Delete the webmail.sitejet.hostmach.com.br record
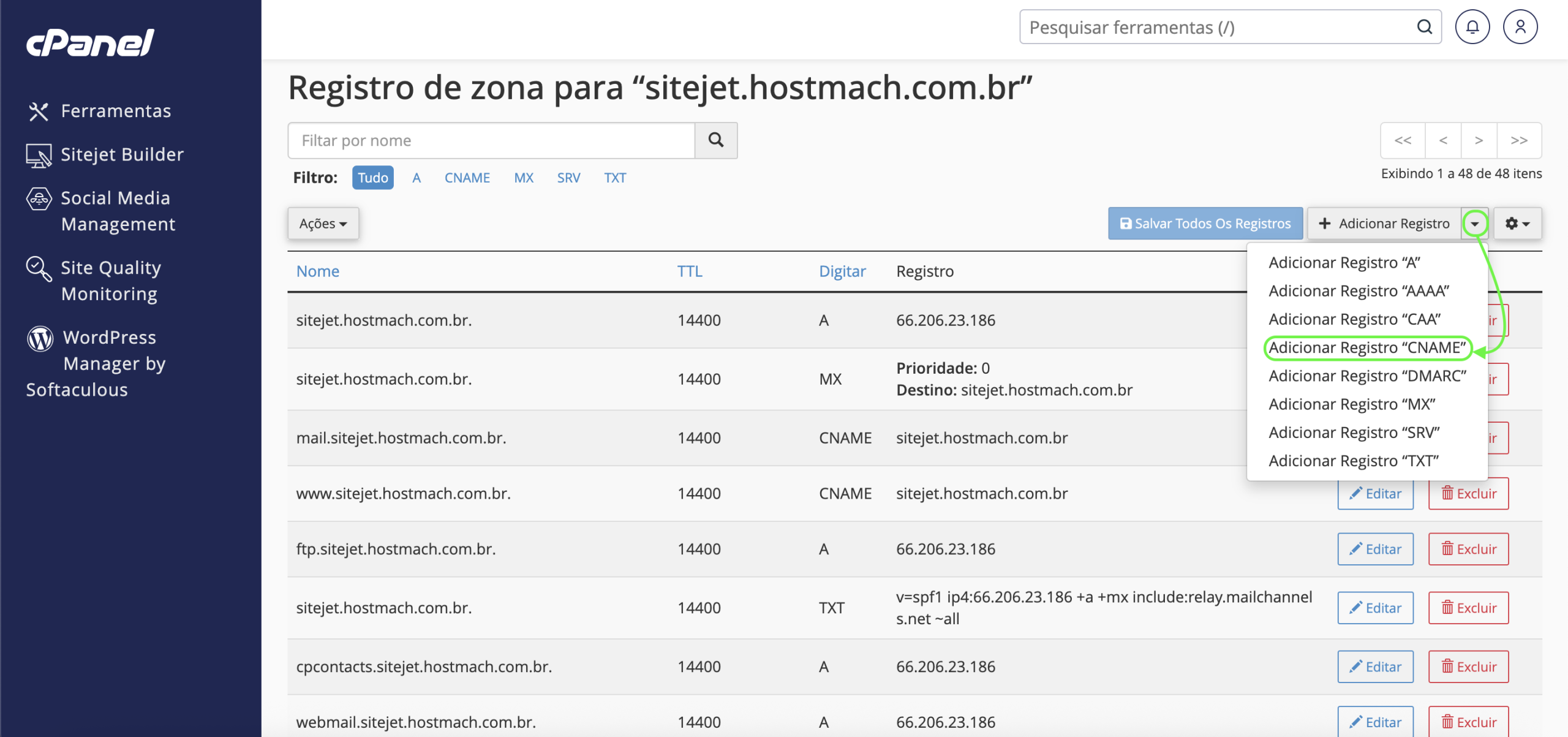1568x737 pixels. [x=1469, y=722]
